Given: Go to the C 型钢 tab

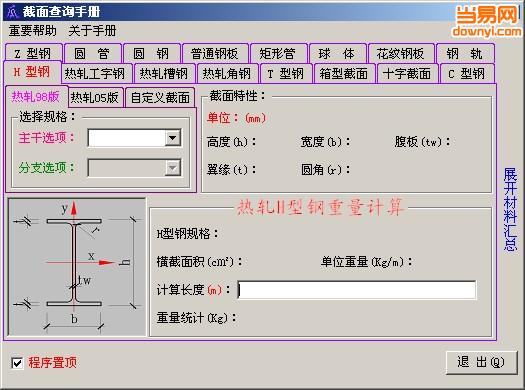Looking at the screenshot, I should click(x=467, y=73).
